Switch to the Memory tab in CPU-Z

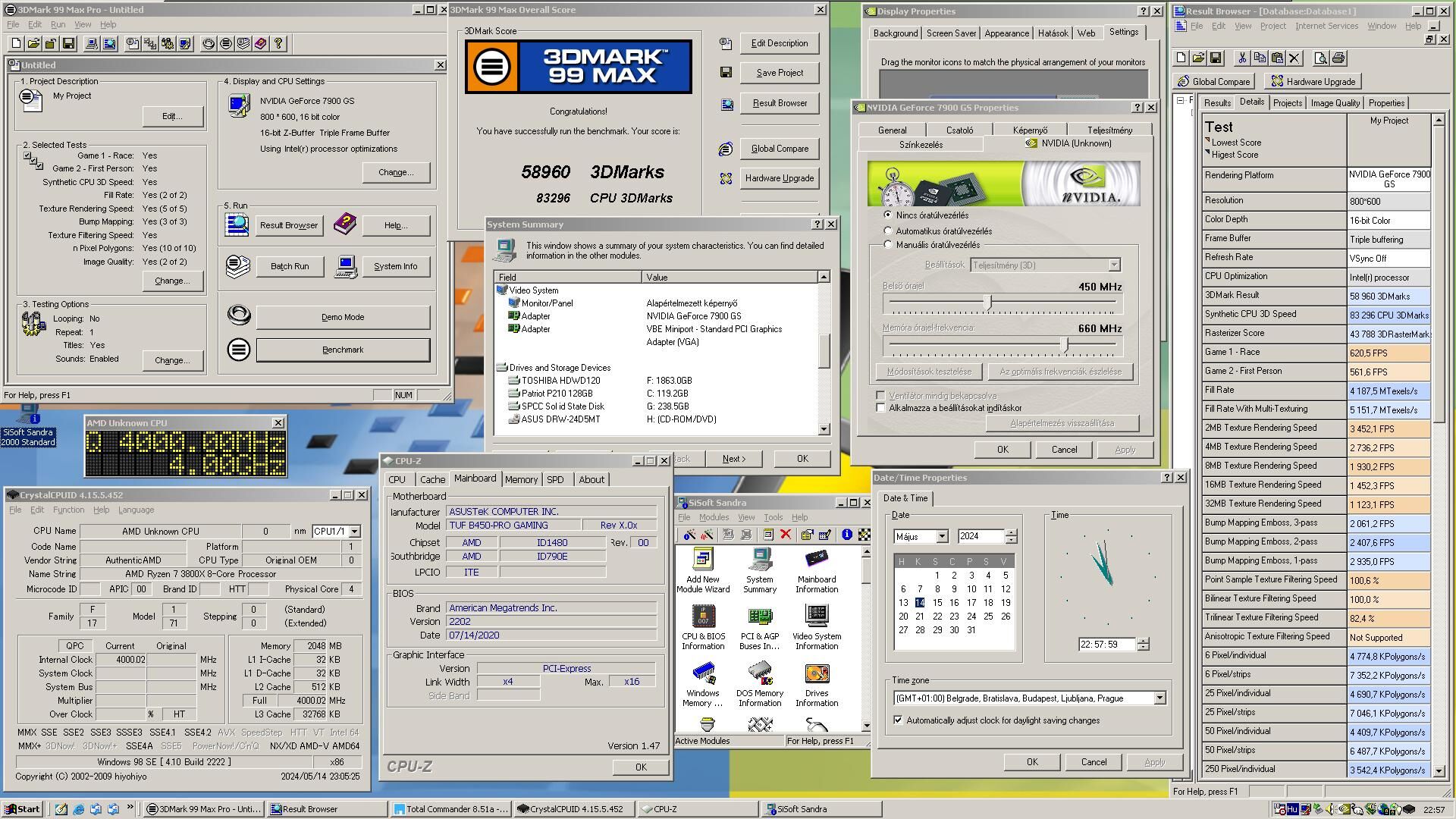521,480
